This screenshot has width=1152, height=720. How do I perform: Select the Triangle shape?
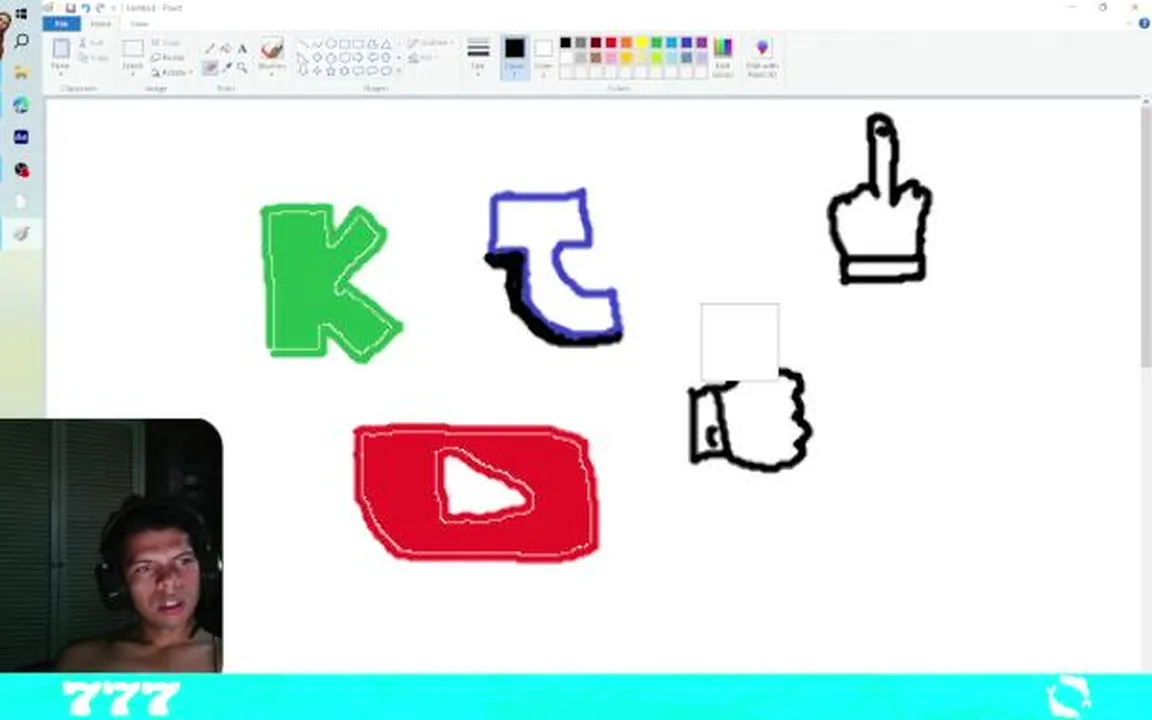point(386,44)
